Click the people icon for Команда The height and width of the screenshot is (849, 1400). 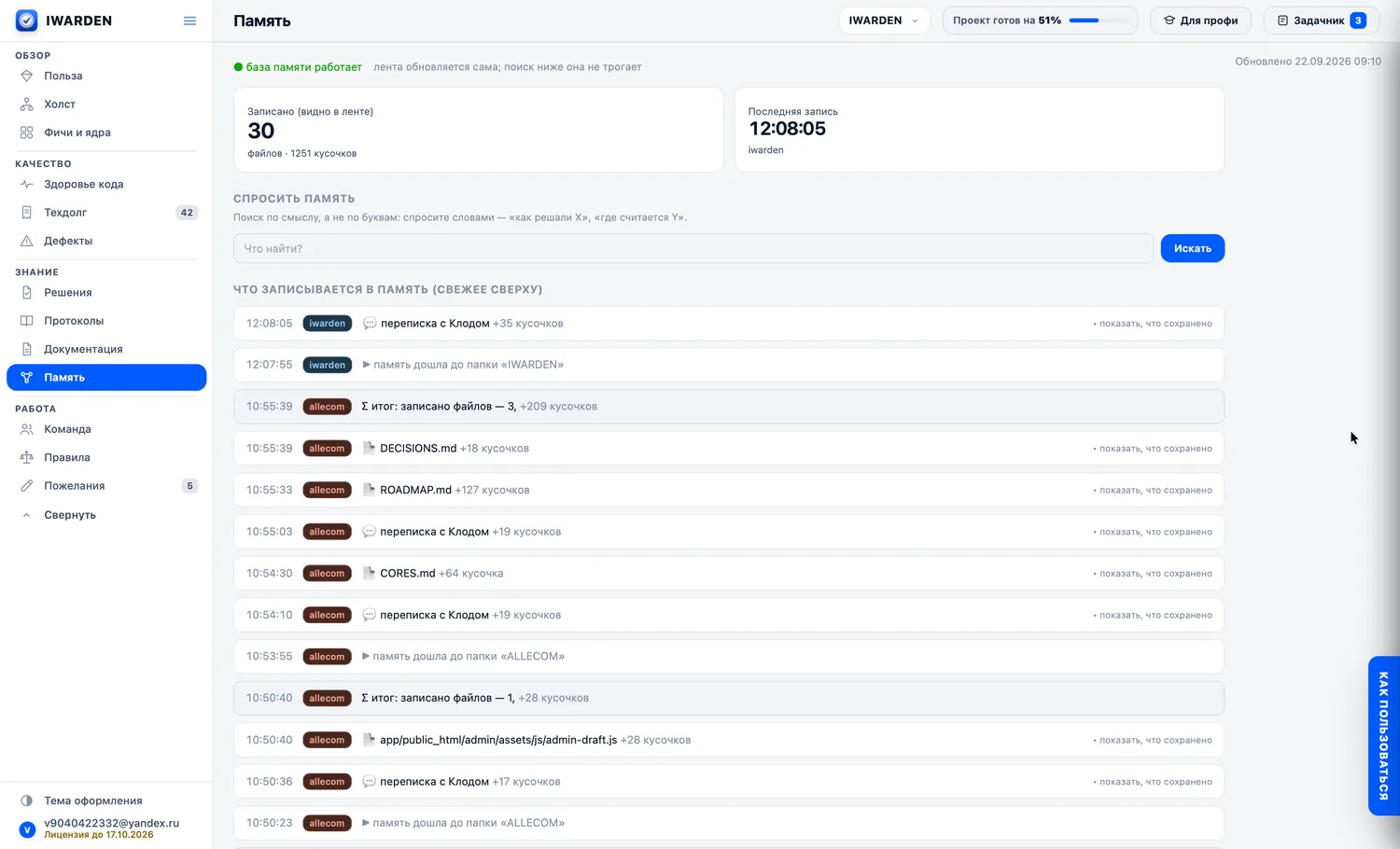pyautogui.click(x=26, y=429)
